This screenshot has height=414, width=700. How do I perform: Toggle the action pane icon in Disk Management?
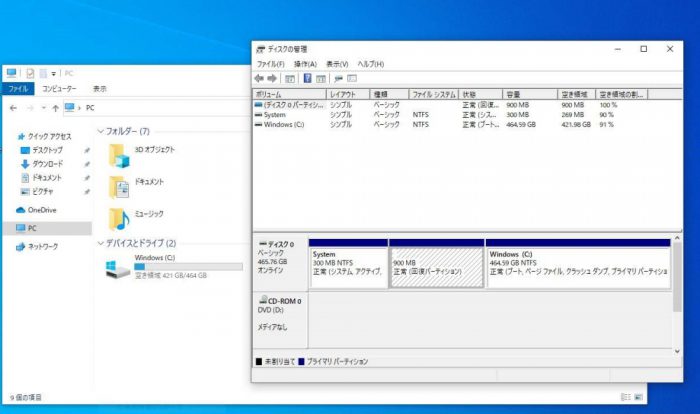tap(321, 79)
